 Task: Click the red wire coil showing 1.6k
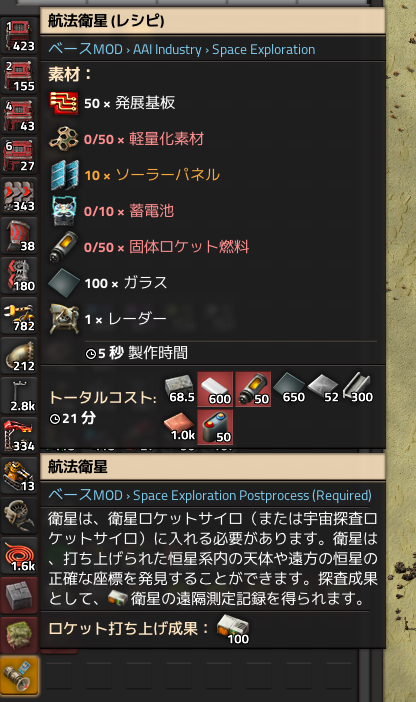[x=19, y=556]
